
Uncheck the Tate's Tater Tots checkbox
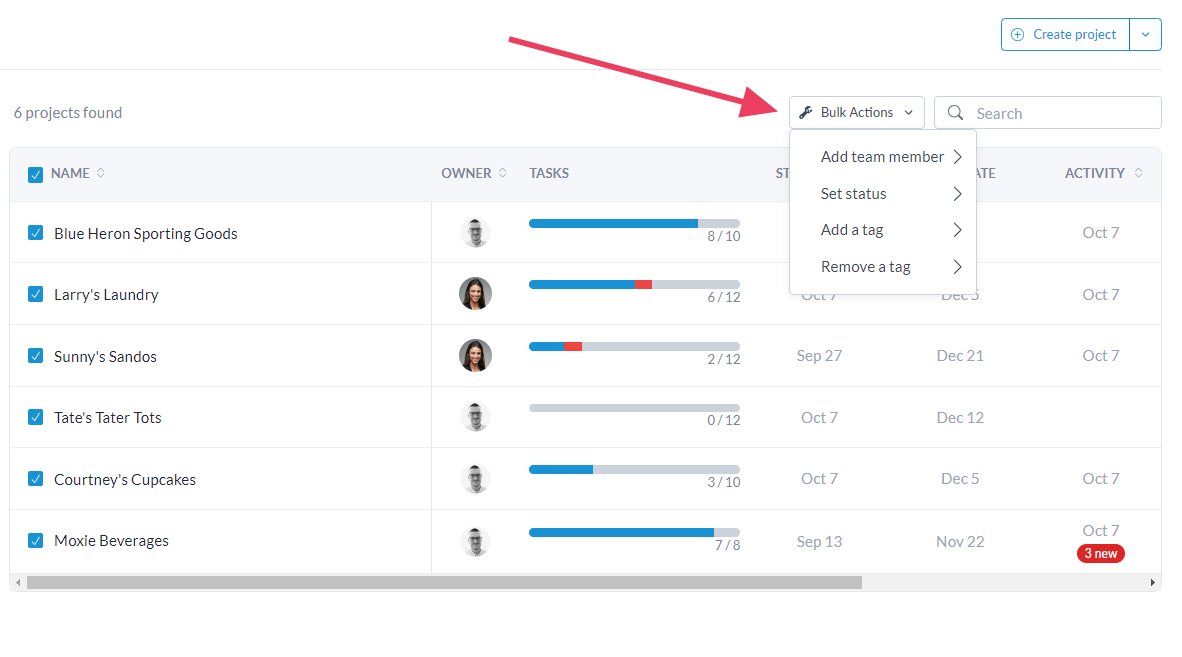[36, 417]
